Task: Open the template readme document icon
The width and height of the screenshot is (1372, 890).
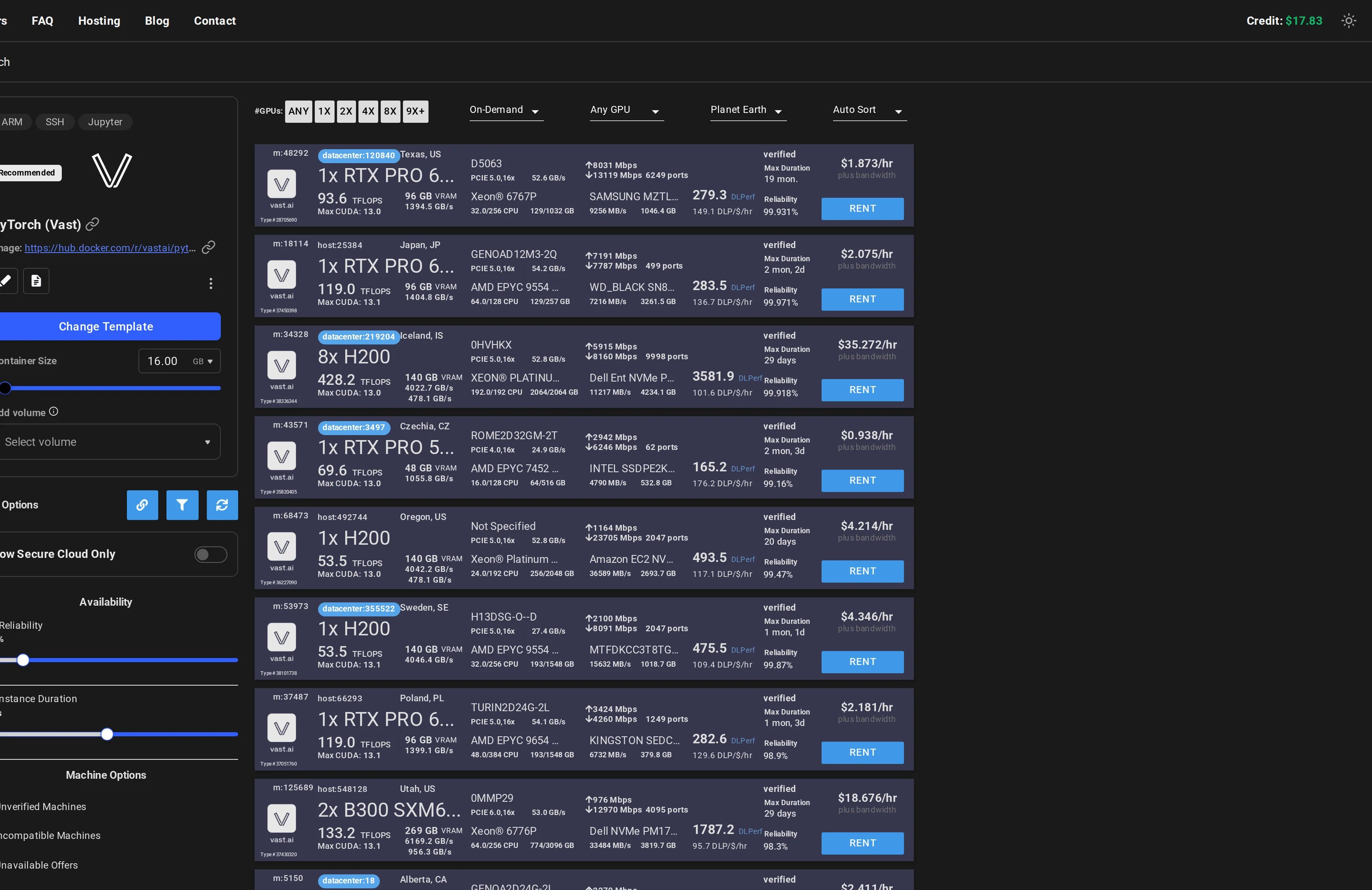Action: click(x=36, y=281)
